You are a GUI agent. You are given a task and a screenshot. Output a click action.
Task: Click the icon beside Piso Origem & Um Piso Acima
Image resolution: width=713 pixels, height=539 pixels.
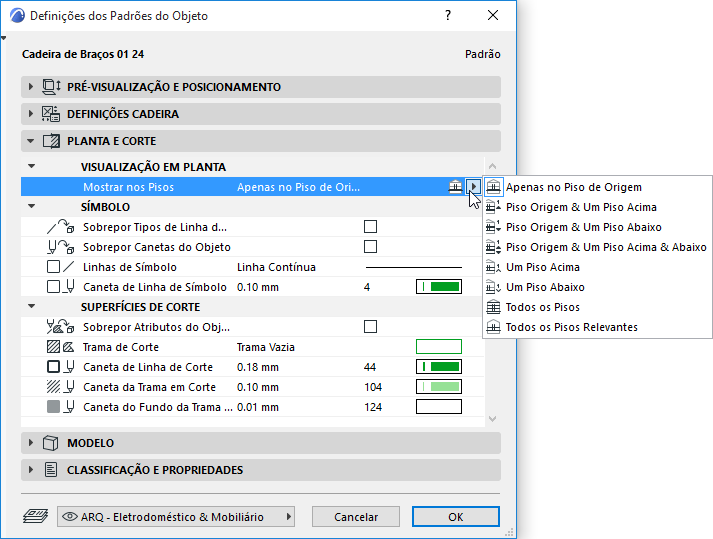pos(493,207)
